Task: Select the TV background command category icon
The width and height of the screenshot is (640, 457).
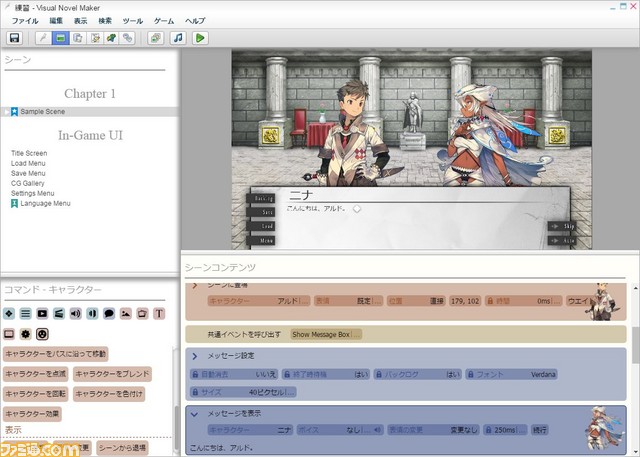Action: click(x=142, y=313)
